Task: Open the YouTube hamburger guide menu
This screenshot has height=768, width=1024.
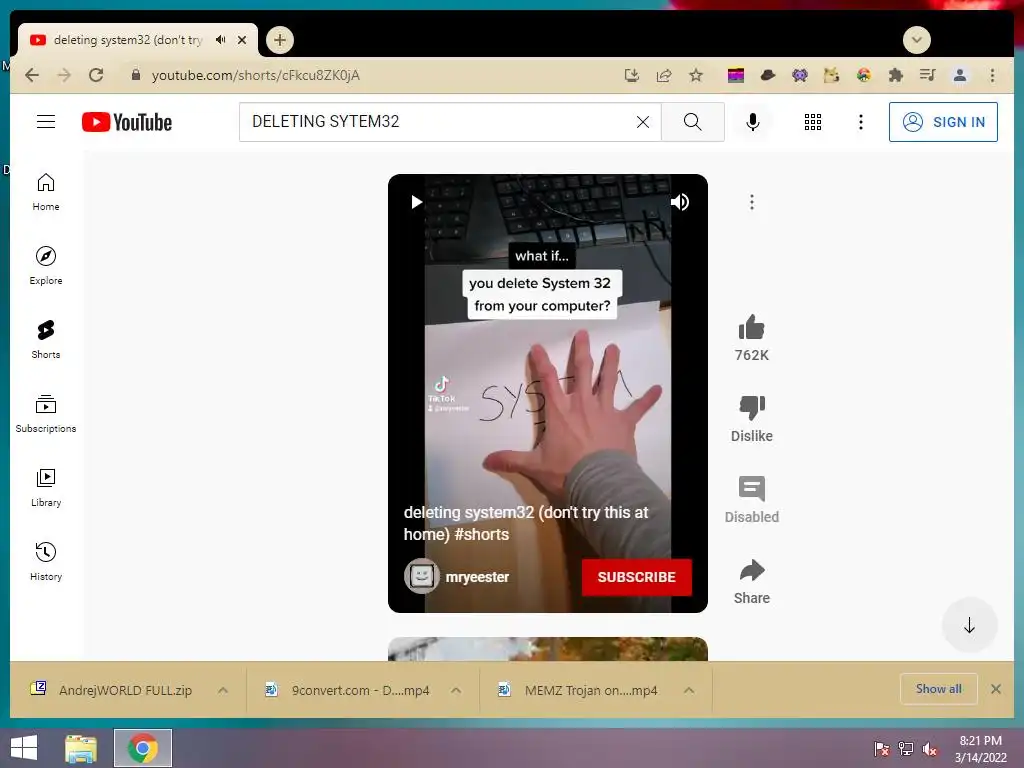Action: tap(46, 121)
